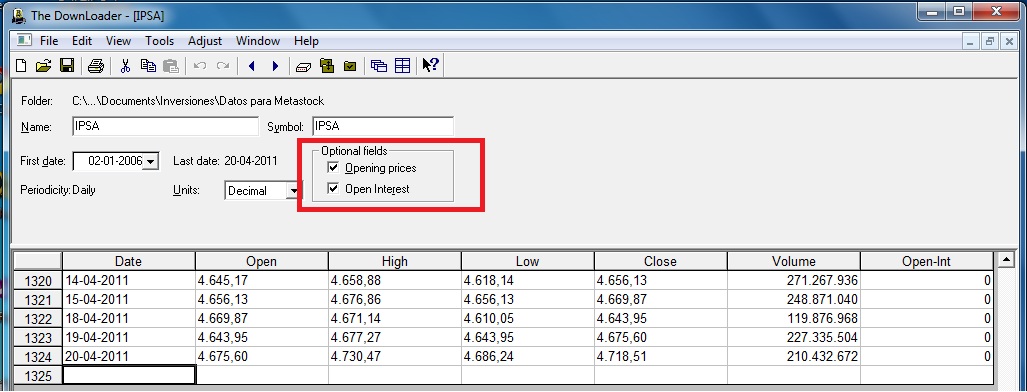
Task: Select the Close column header
Action: pos(660,262)
